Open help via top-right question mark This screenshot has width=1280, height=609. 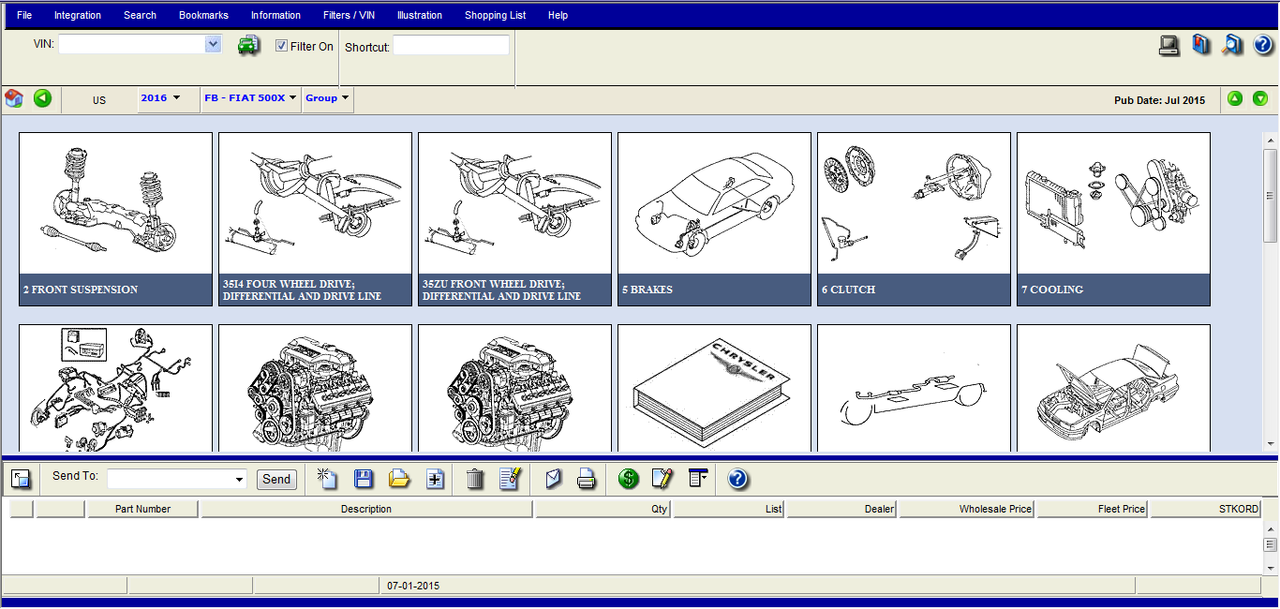1262,45
